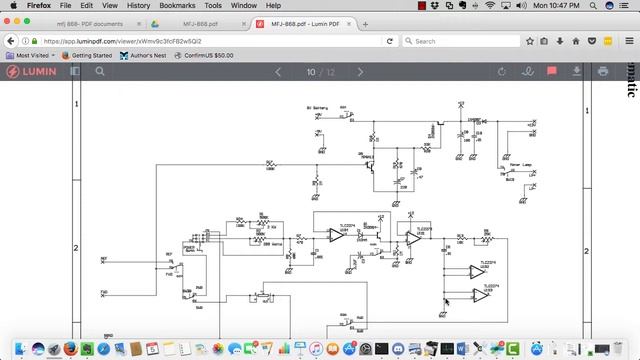Open a new Firefox tab
Screen dimensions: 640x360
click(365, 24)
